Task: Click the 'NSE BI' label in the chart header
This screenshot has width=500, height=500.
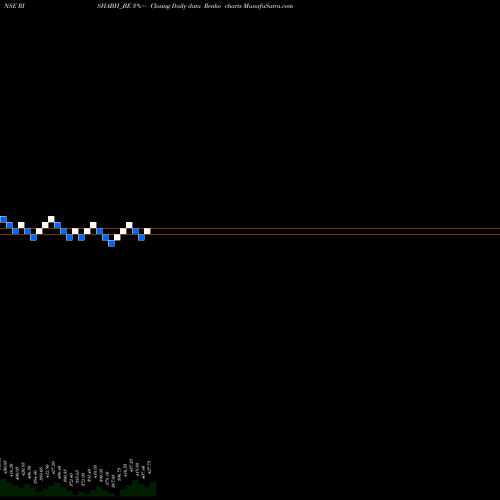Action: pos(14,6)
